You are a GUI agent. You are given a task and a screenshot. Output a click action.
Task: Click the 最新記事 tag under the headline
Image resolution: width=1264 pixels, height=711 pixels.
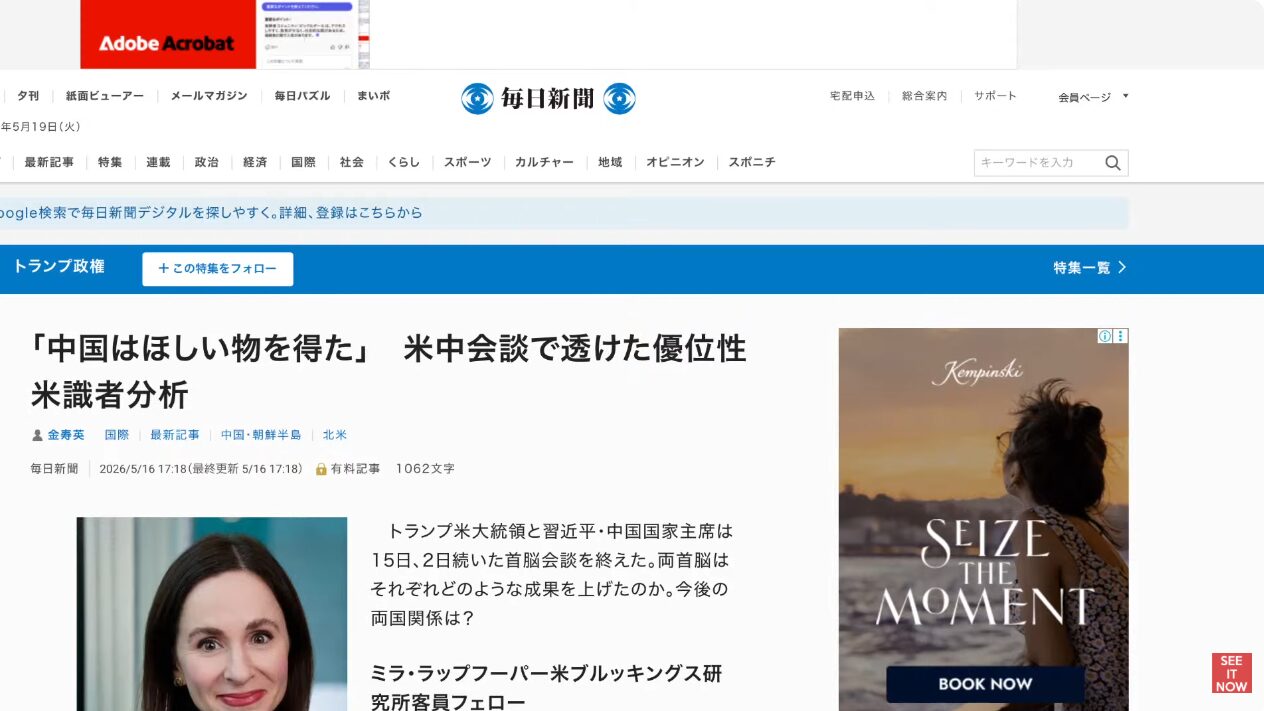pyautogui.click(x=175, y=435)
